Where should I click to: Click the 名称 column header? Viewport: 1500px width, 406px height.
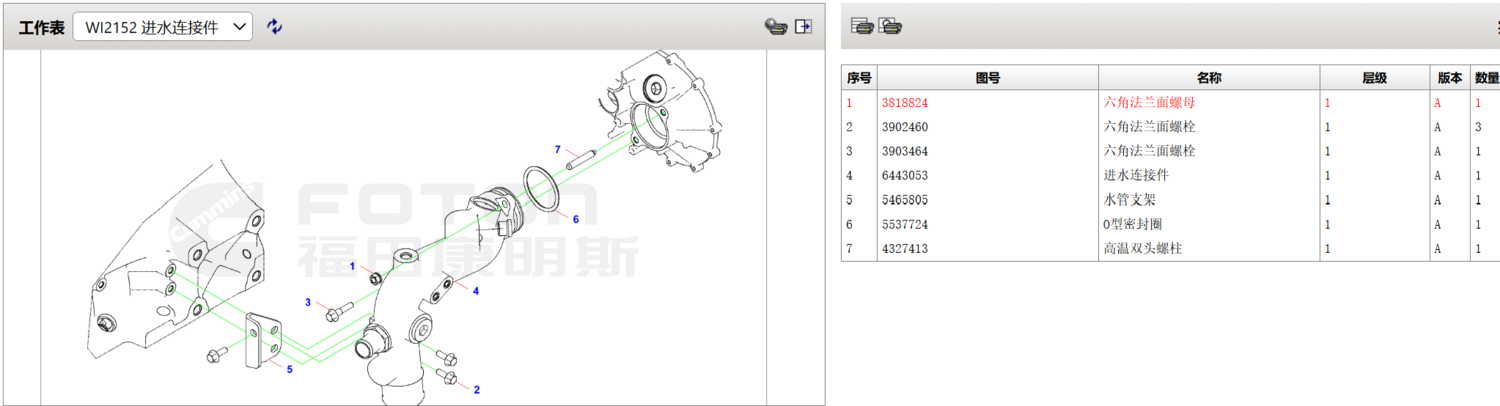tap(1208, 78)
